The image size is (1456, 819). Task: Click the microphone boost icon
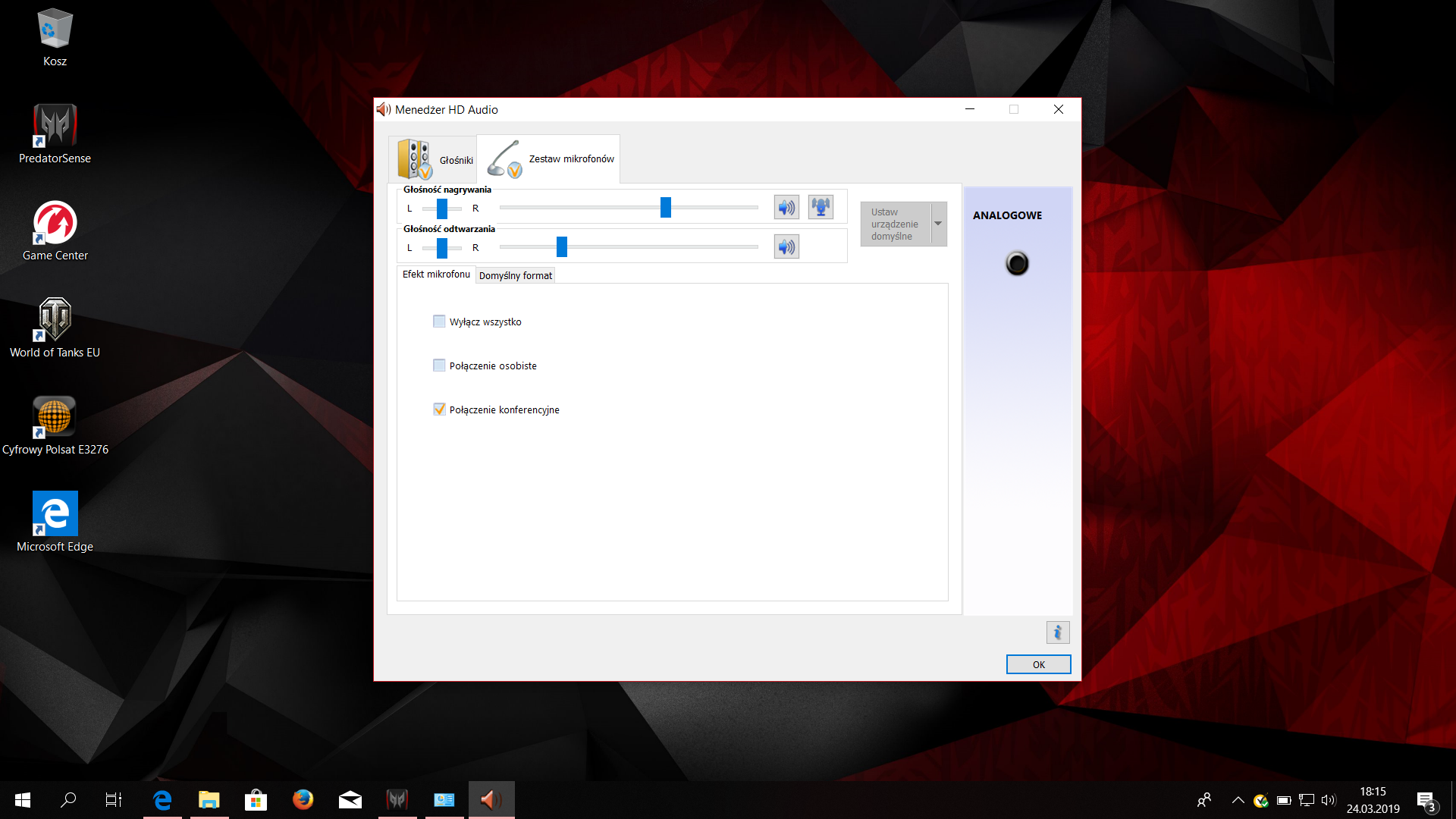coord(821,207)
